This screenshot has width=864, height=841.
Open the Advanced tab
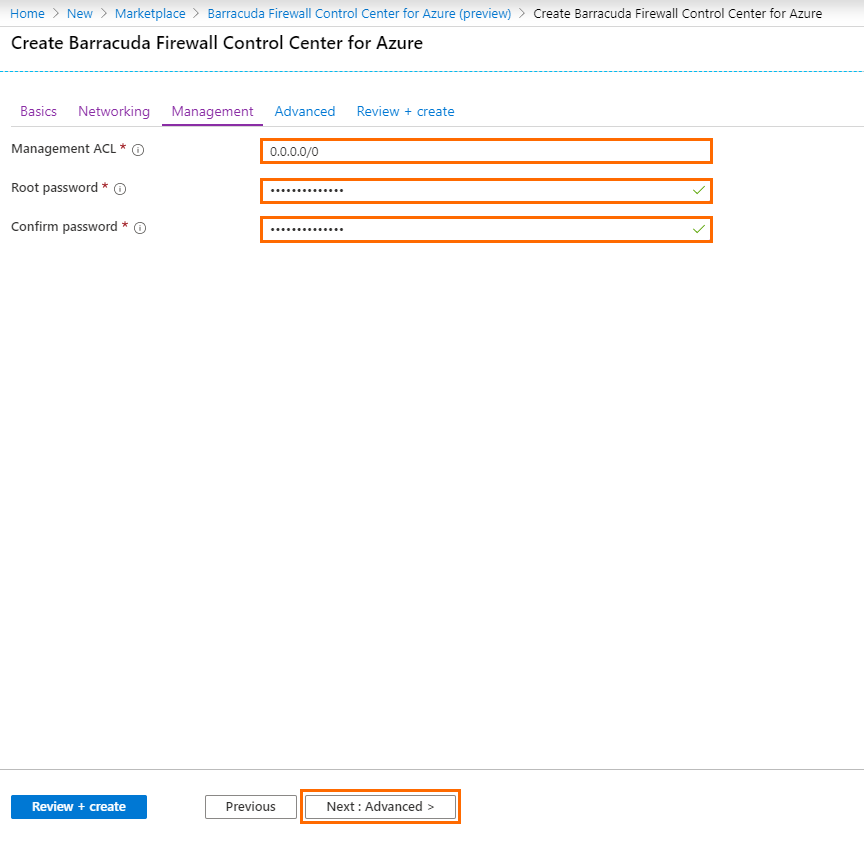click(305, 111)
